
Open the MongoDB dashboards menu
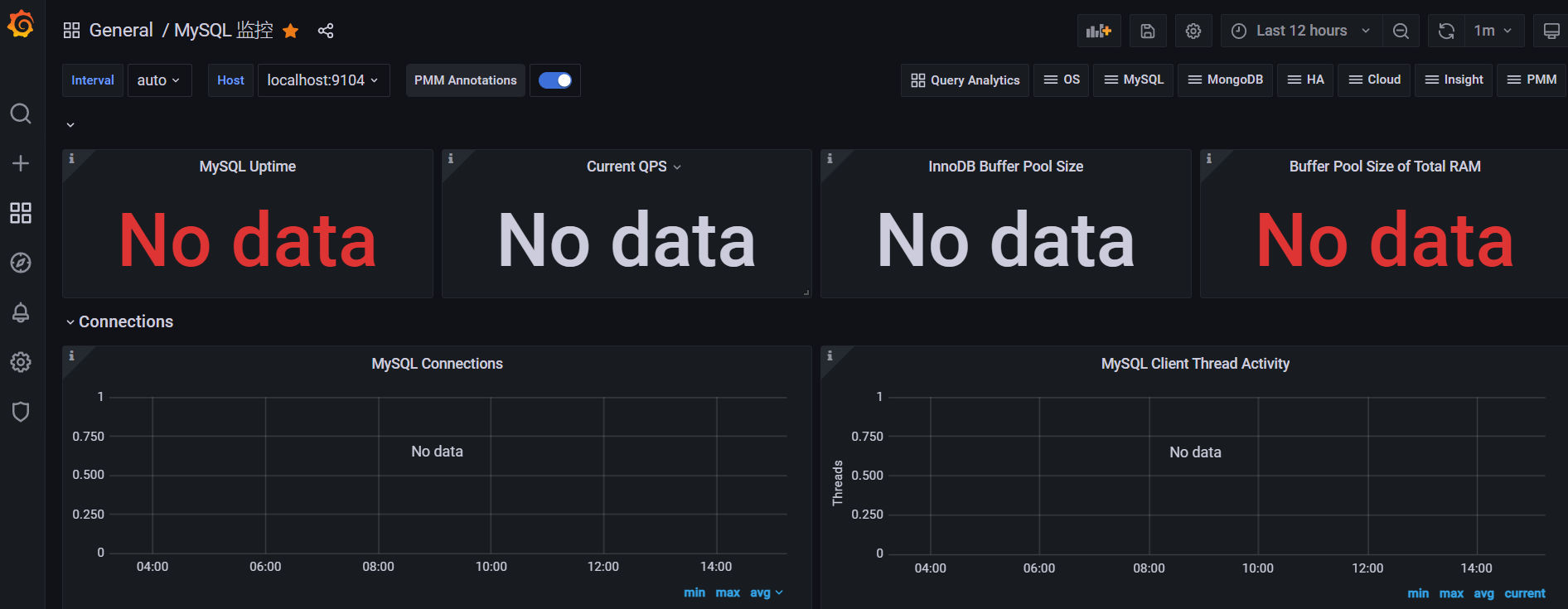pos(1225,80)
